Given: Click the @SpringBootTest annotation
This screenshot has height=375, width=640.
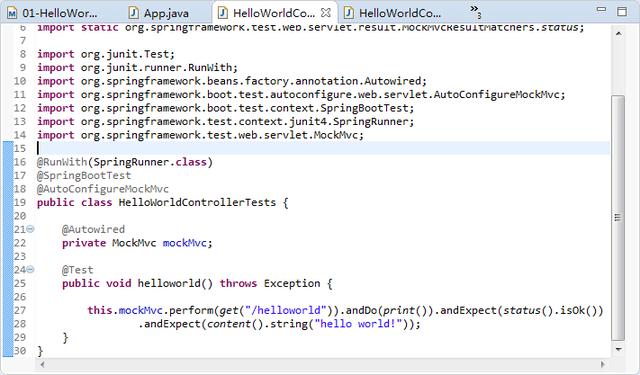Looking at the screenshot, I should (x=84, y=175).
